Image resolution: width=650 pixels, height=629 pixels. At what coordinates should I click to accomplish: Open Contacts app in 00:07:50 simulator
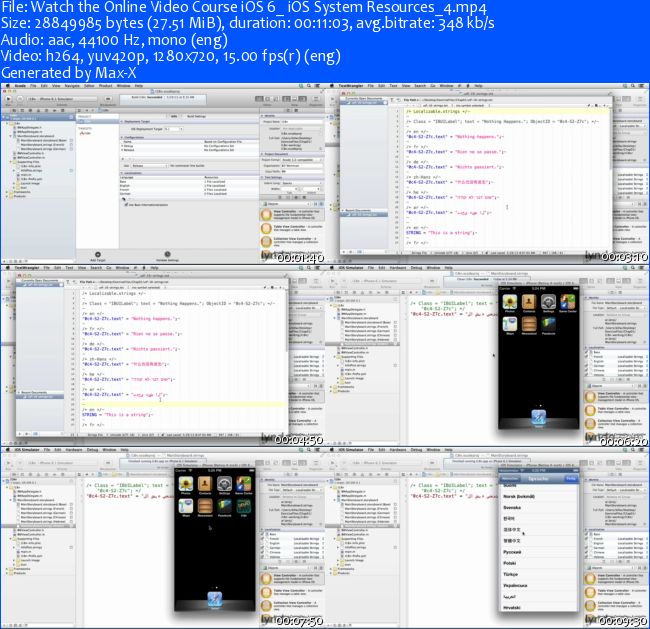tap(205, 484)
